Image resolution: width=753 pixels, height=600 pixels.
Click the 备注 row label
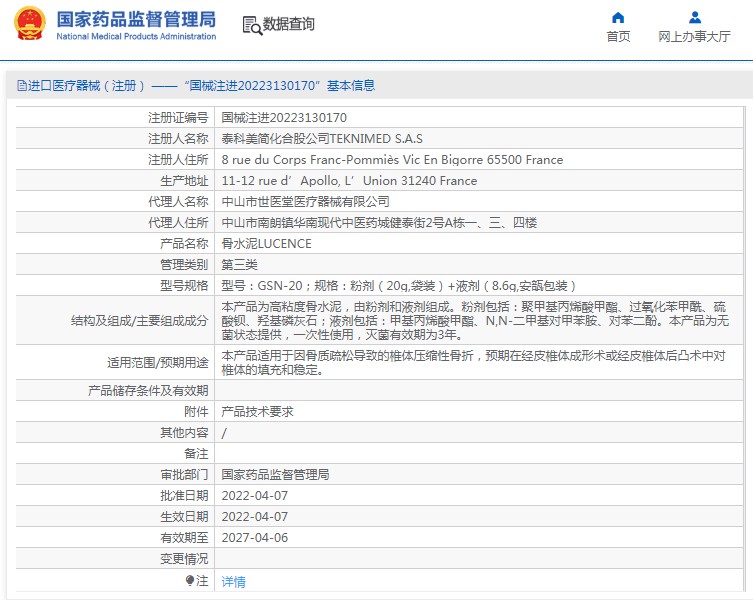click(196, 453)
